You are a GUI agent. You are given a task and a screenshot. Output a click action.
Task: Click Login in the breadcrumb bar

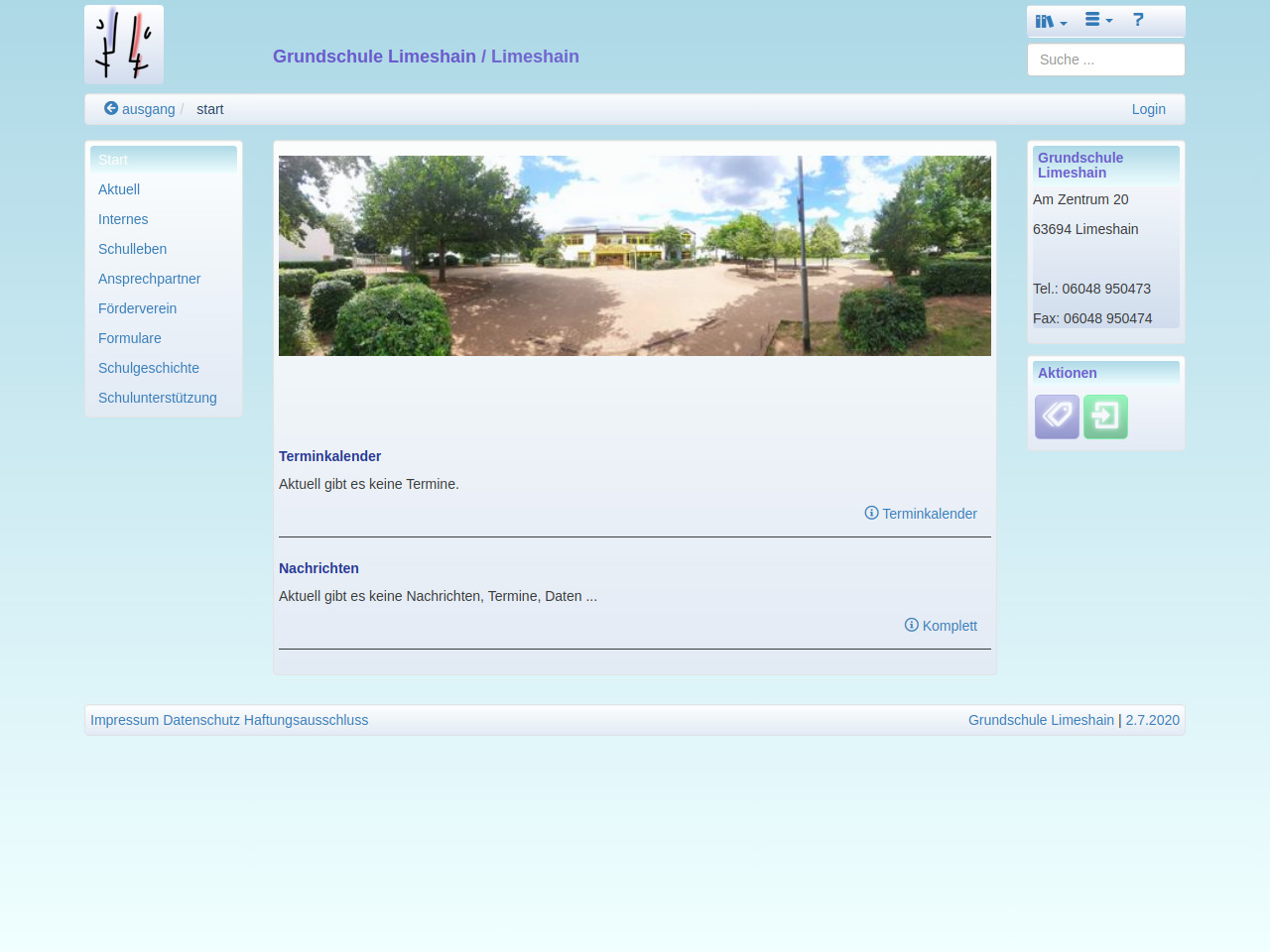pos(1148,109)
